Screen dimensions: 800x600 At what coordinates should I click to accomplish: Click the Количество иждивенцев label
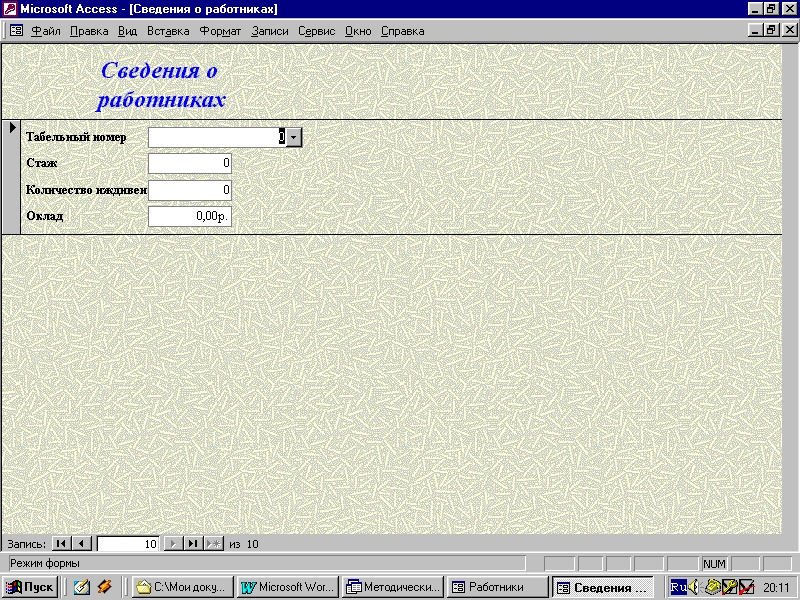tap(86, 190)
